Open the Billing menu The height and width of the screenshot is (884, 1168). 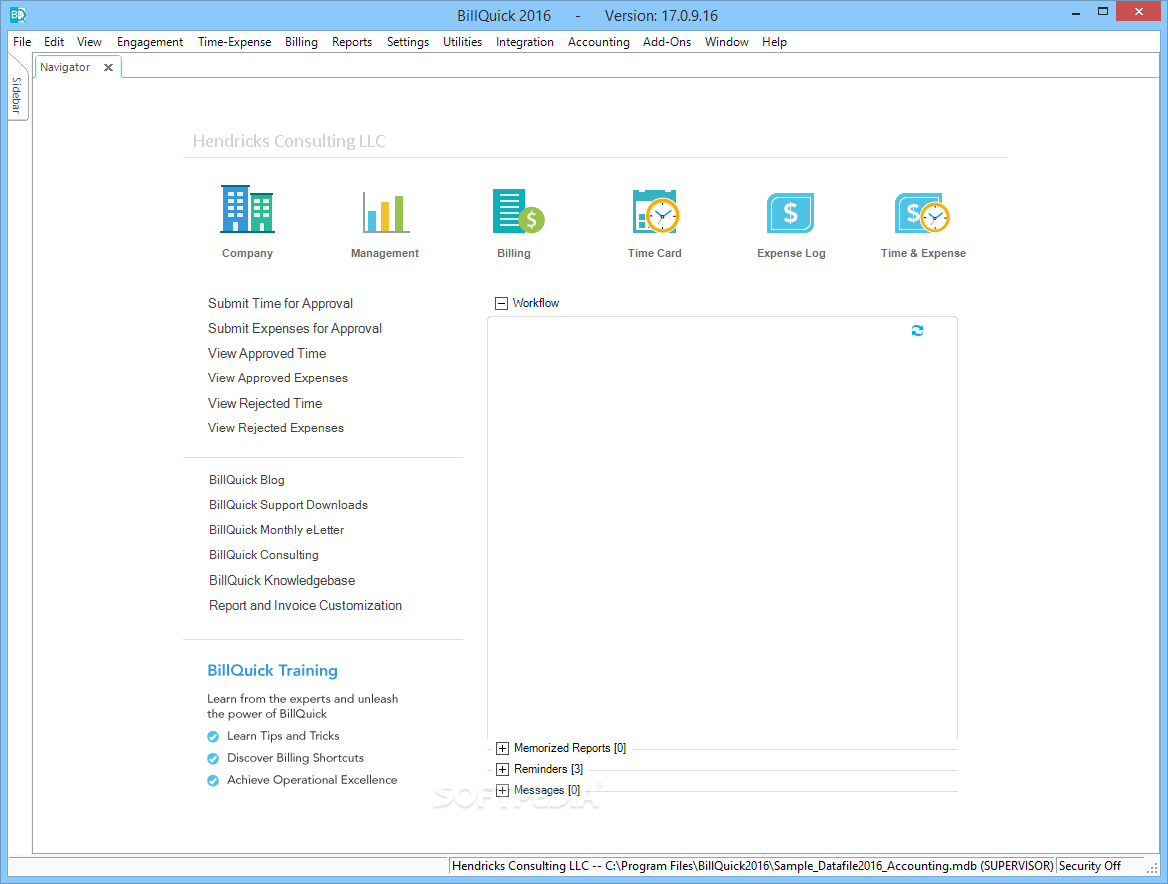[x=301, y=42]
